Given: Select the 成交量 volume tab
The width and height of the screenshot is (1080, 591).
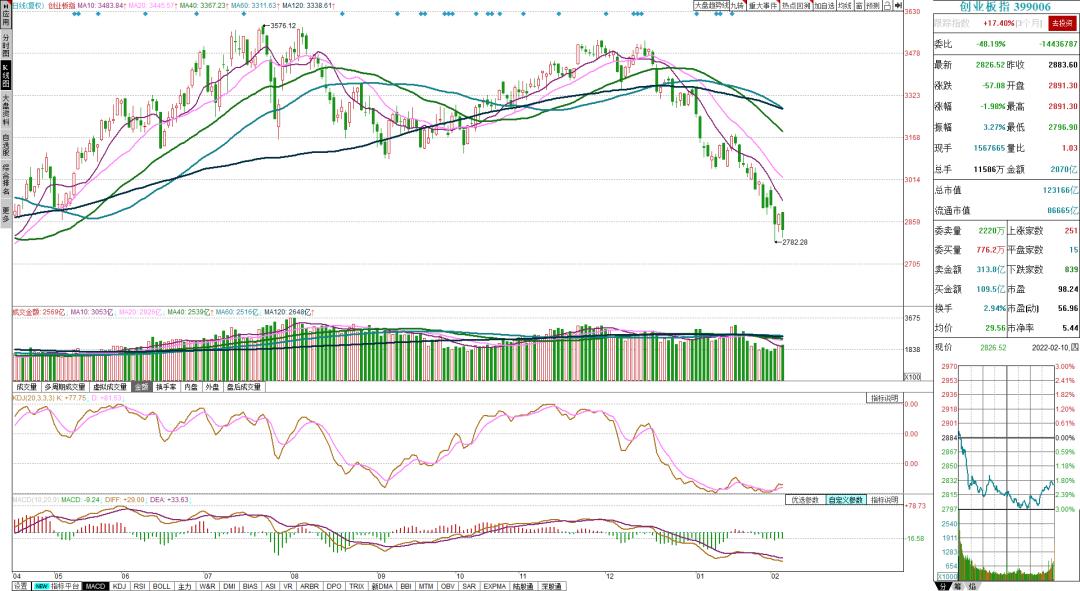Looking at the screenshot, I should 27,387.
